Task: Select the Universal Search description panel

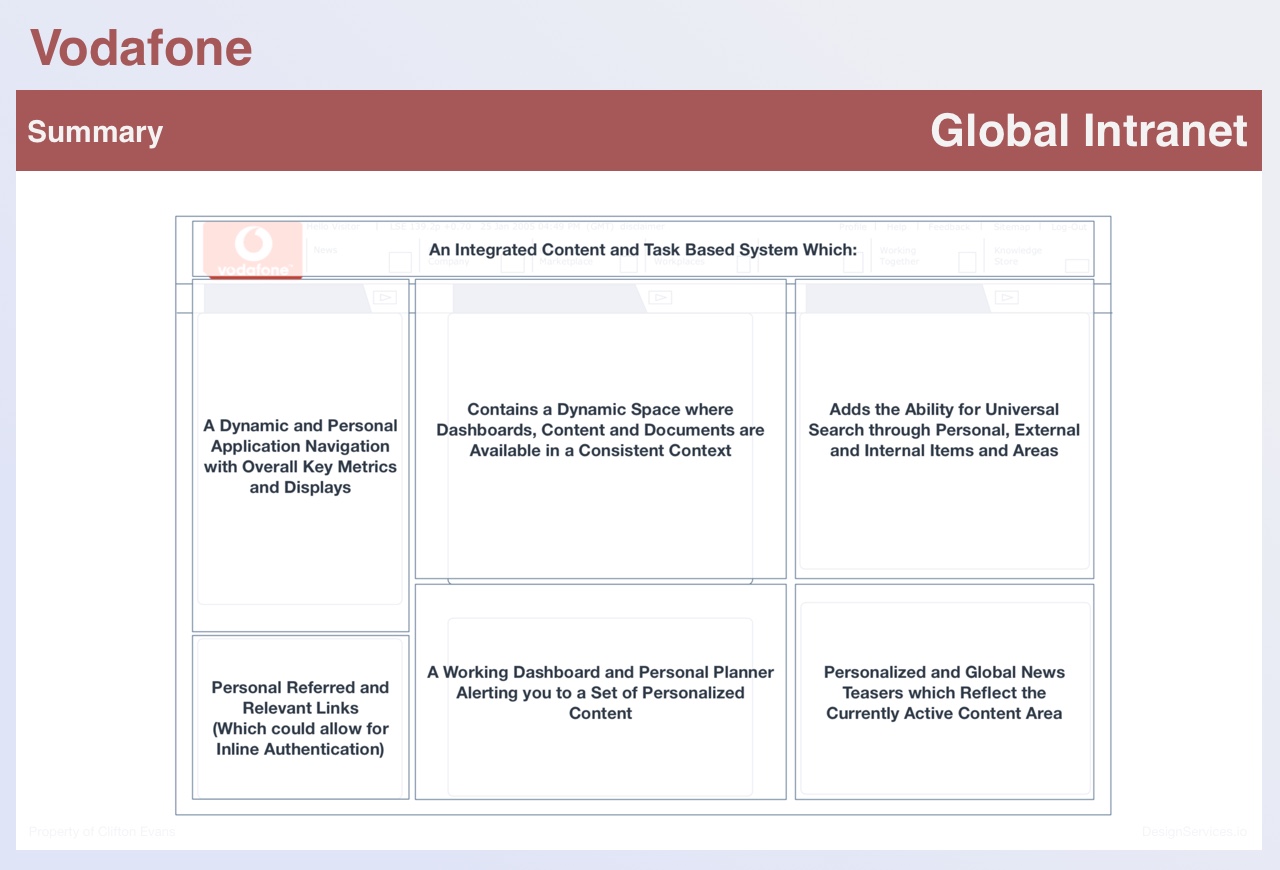Action: (944, 430)
